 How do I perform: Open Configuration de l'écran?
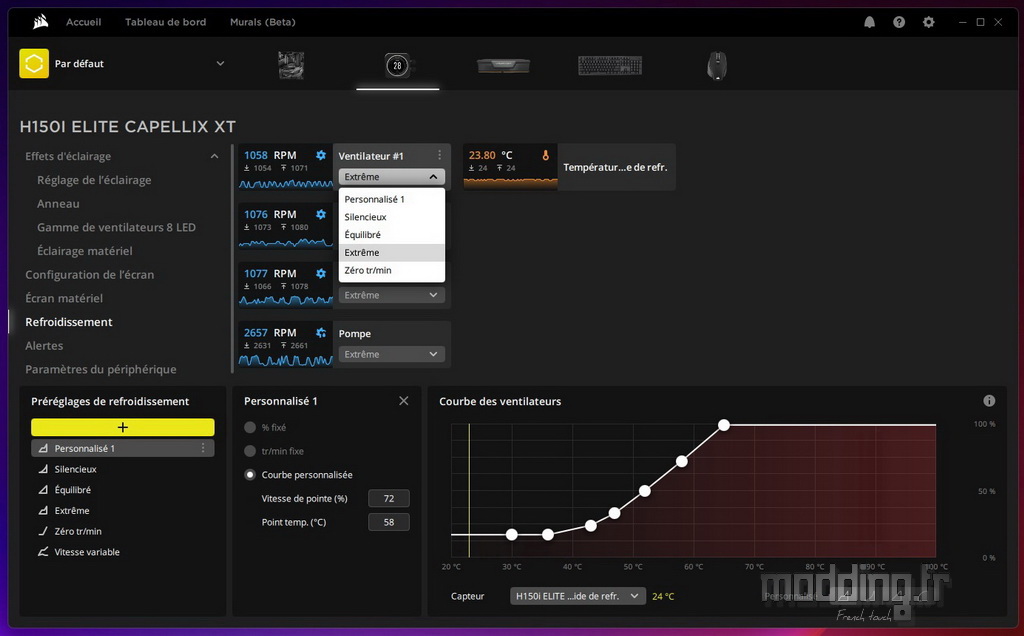click(x=89, y=275)
